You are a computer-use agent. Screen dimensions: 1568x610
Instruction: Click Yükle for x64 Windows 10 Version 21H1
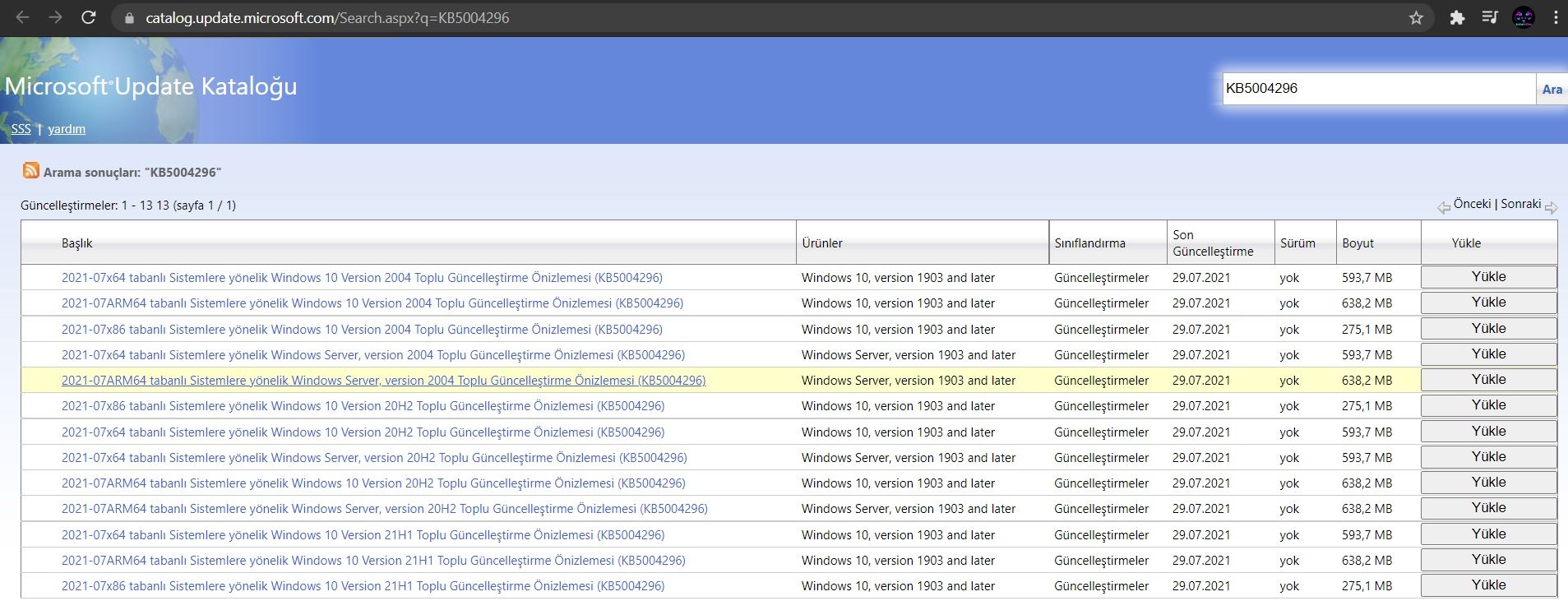[1488, 534]
